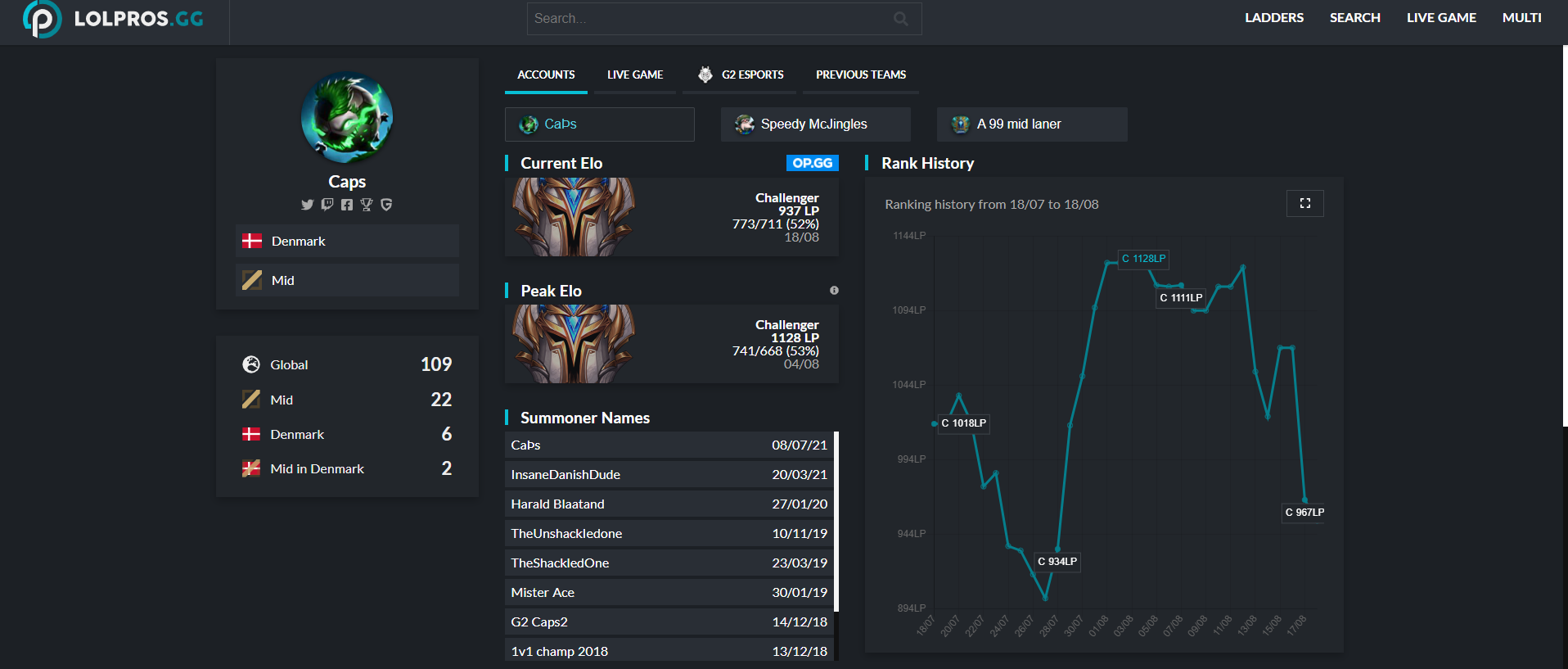1568x669 pixels.
Task: Open the LIVE GAME tab under profile
Action: (635, 75)
